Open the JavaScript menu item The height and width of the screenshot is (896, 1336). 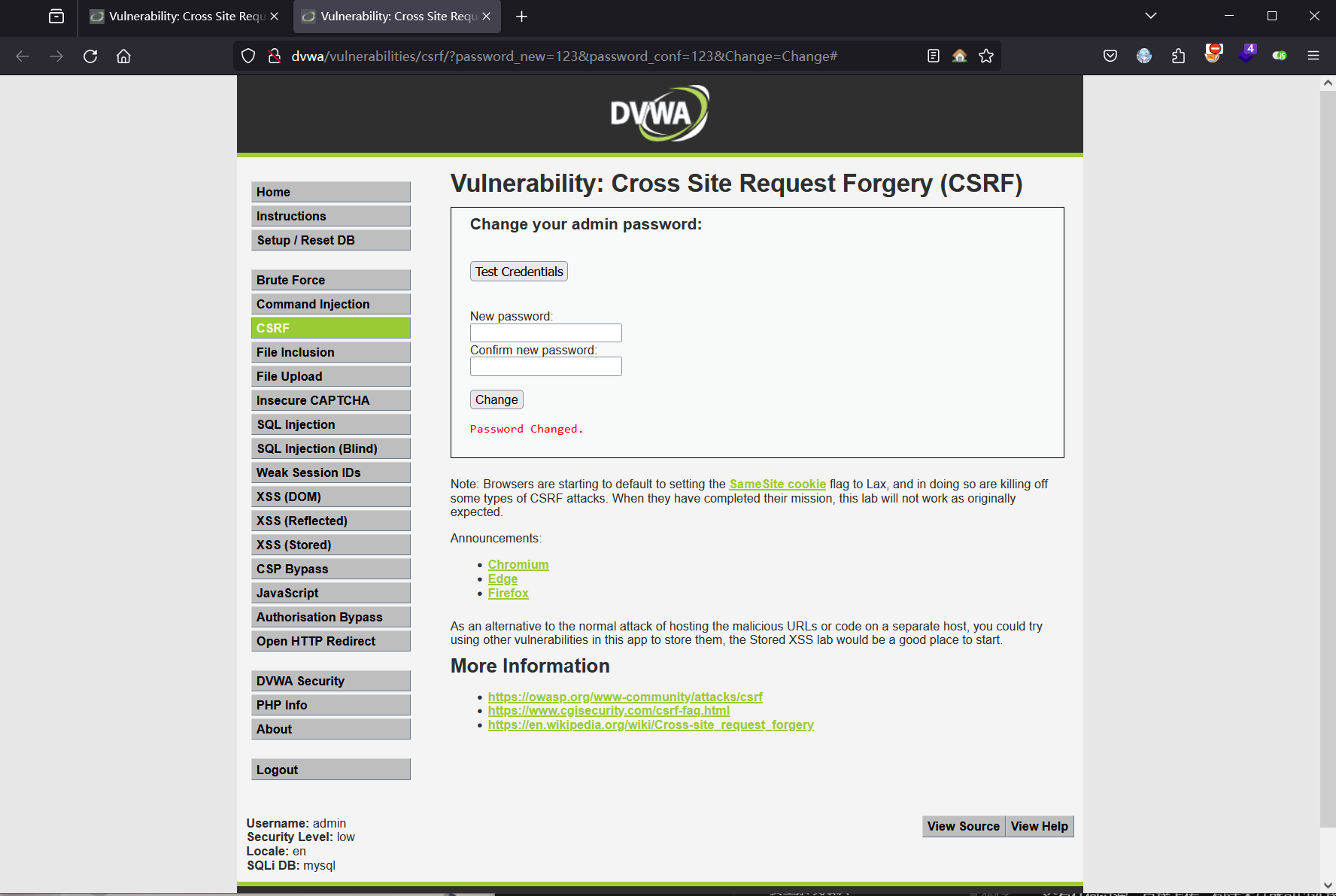[x=331, y=593]
